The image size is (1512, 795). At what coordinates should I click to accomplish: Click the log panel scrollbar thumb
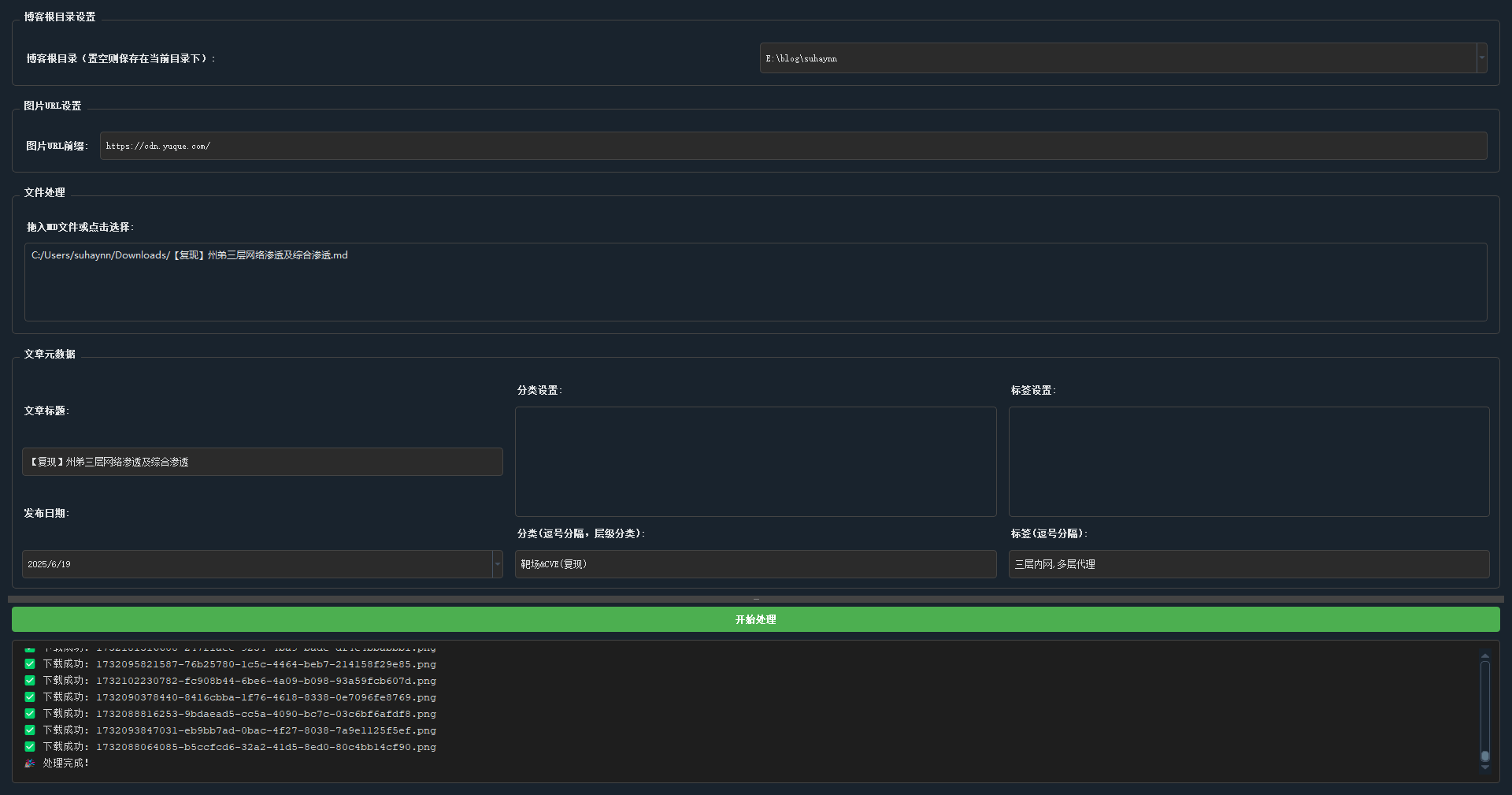tap(1484, 756)
